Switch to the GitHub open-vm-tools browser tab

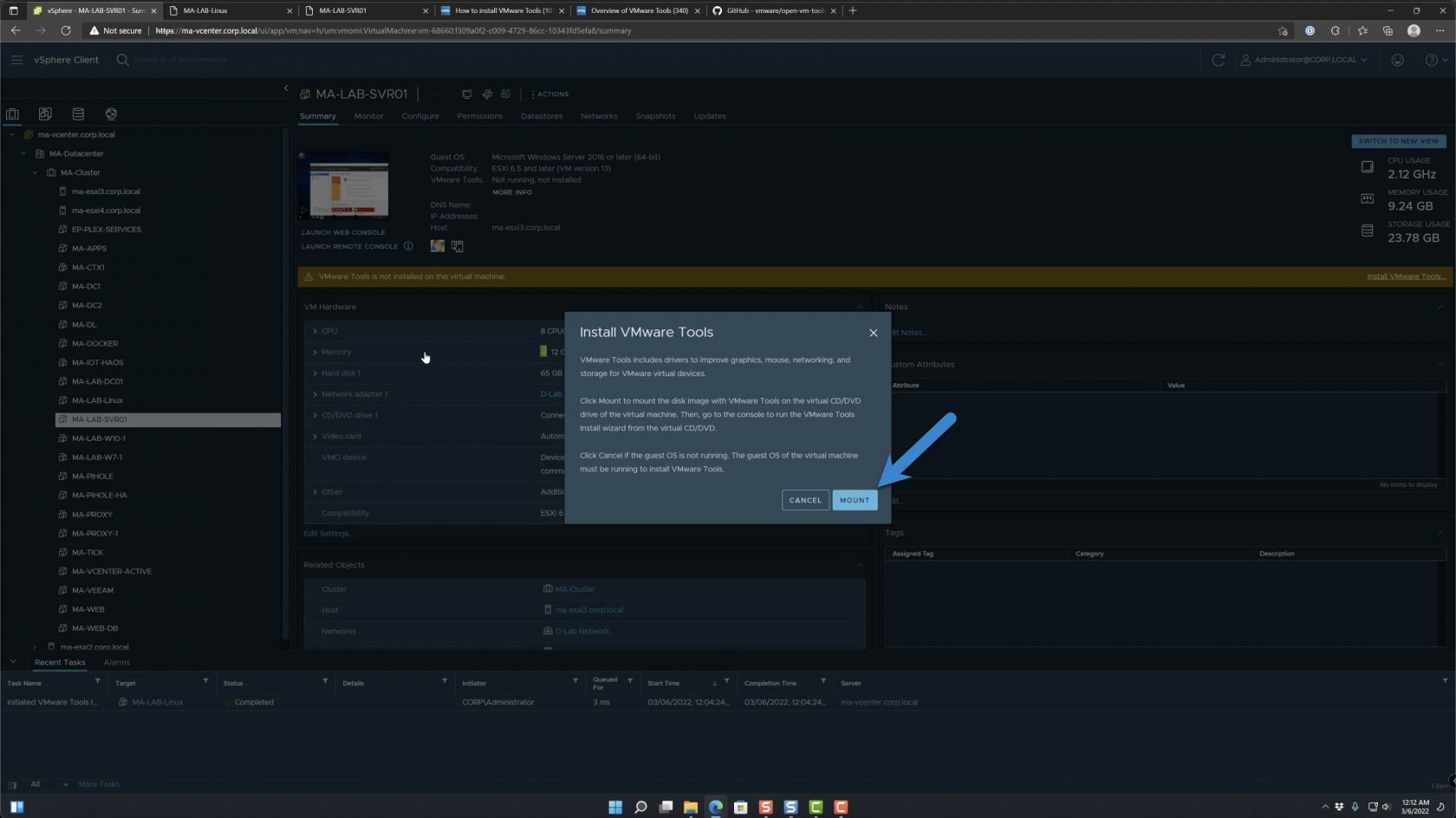tap(773, 10)
